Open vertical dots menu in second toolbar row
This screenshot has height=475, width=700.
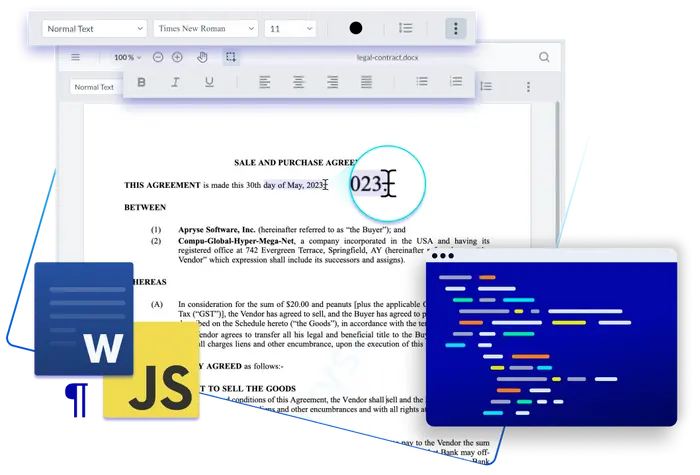coord(528,87)
